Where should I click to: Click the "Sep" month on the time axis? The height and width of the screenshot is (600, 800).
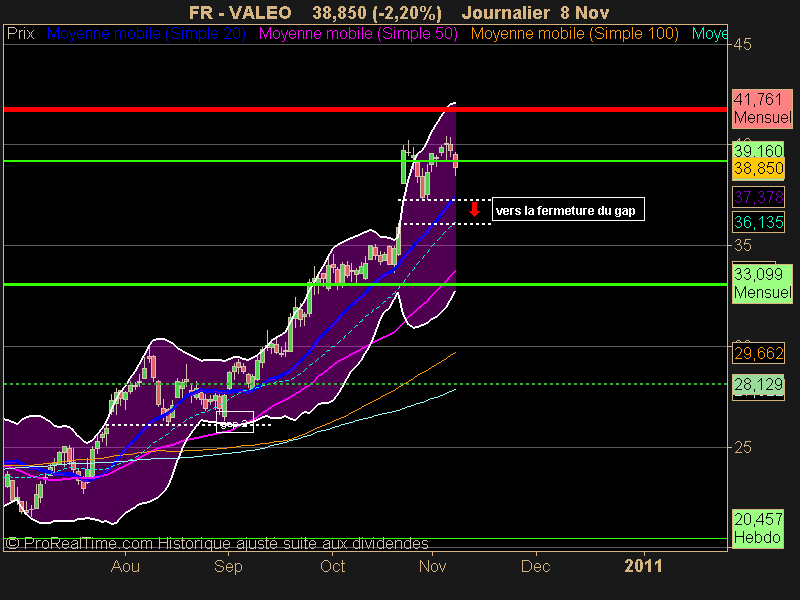(x=228, y=566)
